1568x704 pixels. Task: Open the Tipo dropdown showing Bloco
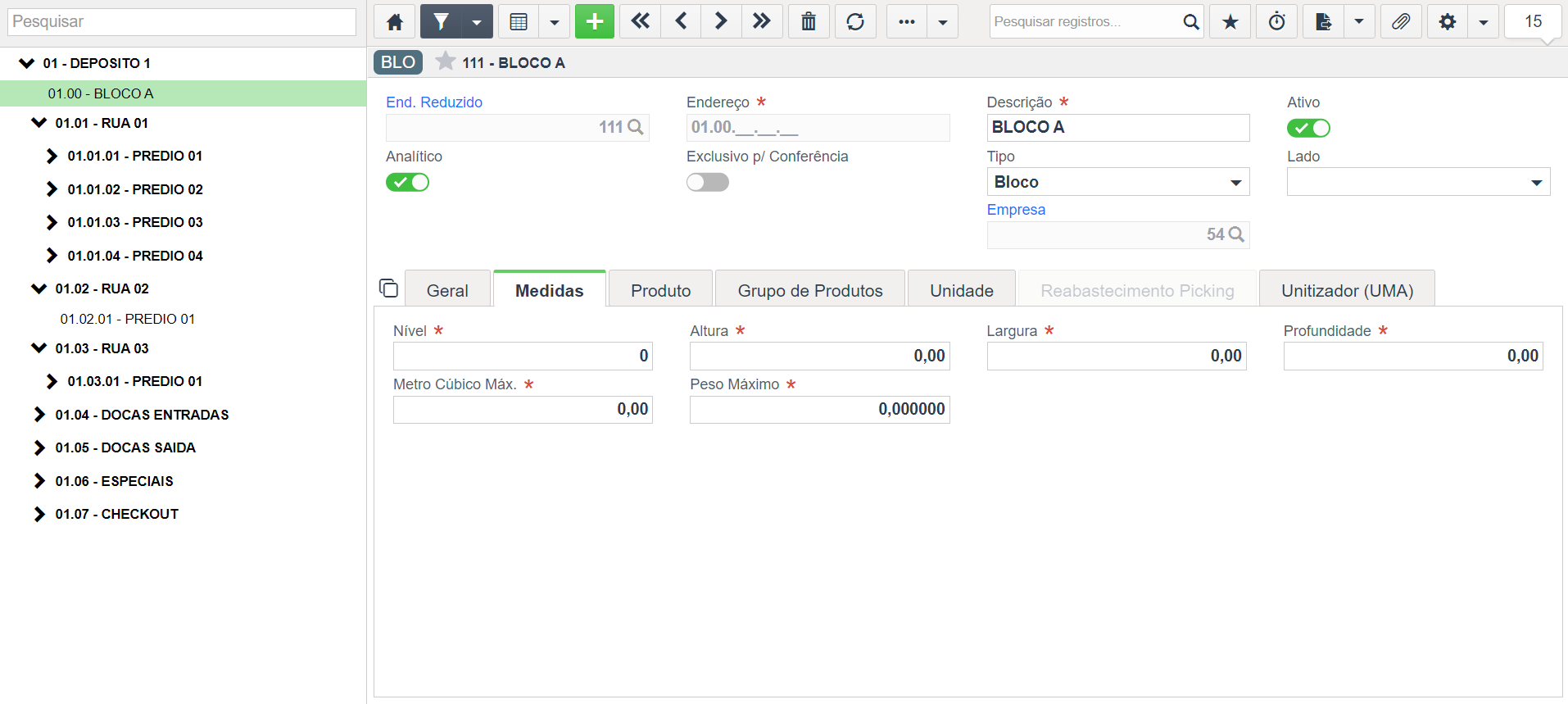coord(1118,182)
